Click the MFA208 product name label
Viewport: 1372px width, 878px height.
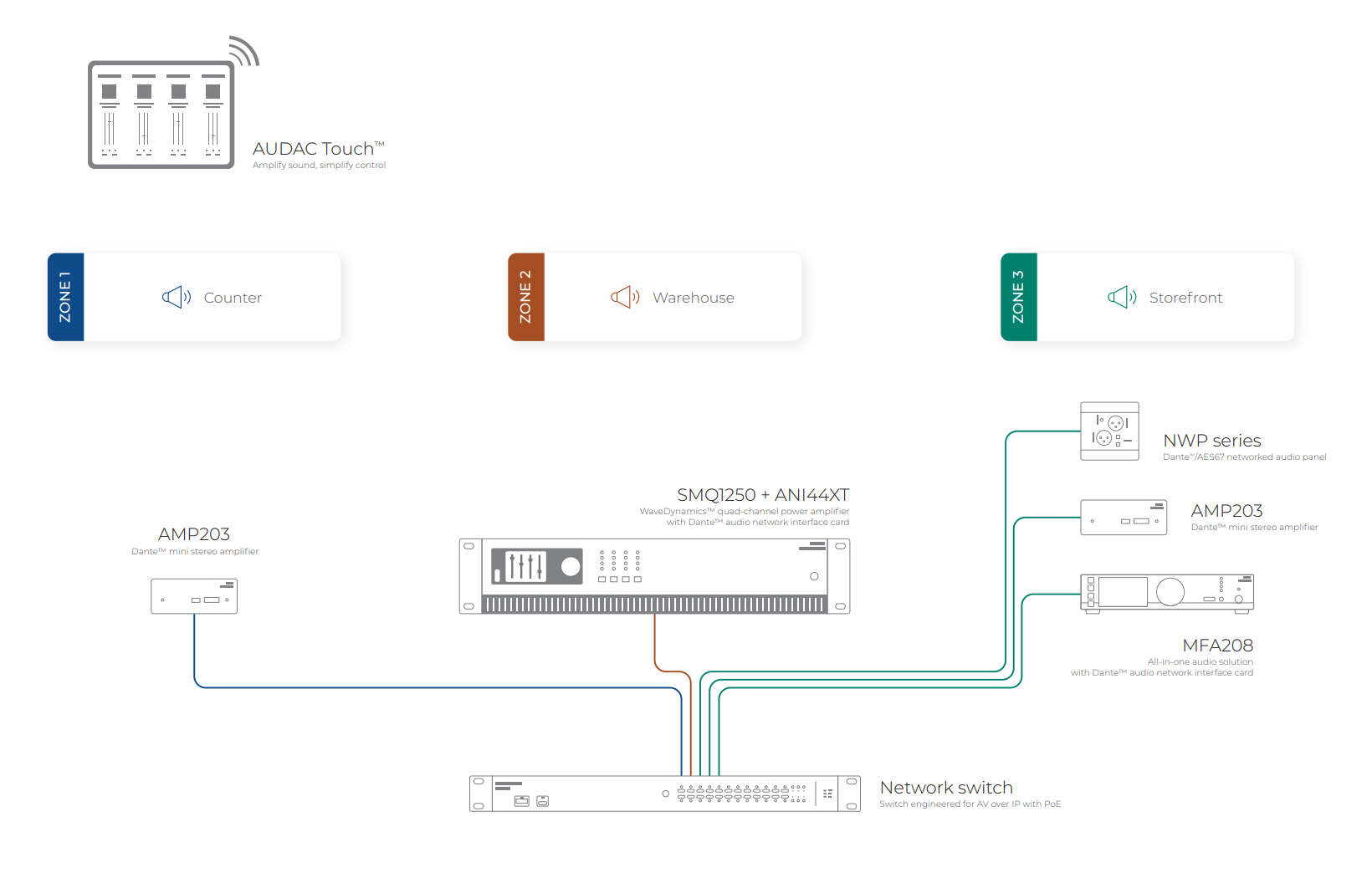point(1217,646)
